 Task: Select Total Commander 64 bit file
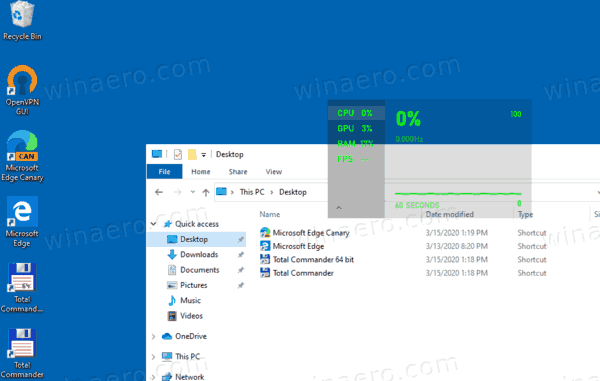pyautogui.click(x=313, y=260)
